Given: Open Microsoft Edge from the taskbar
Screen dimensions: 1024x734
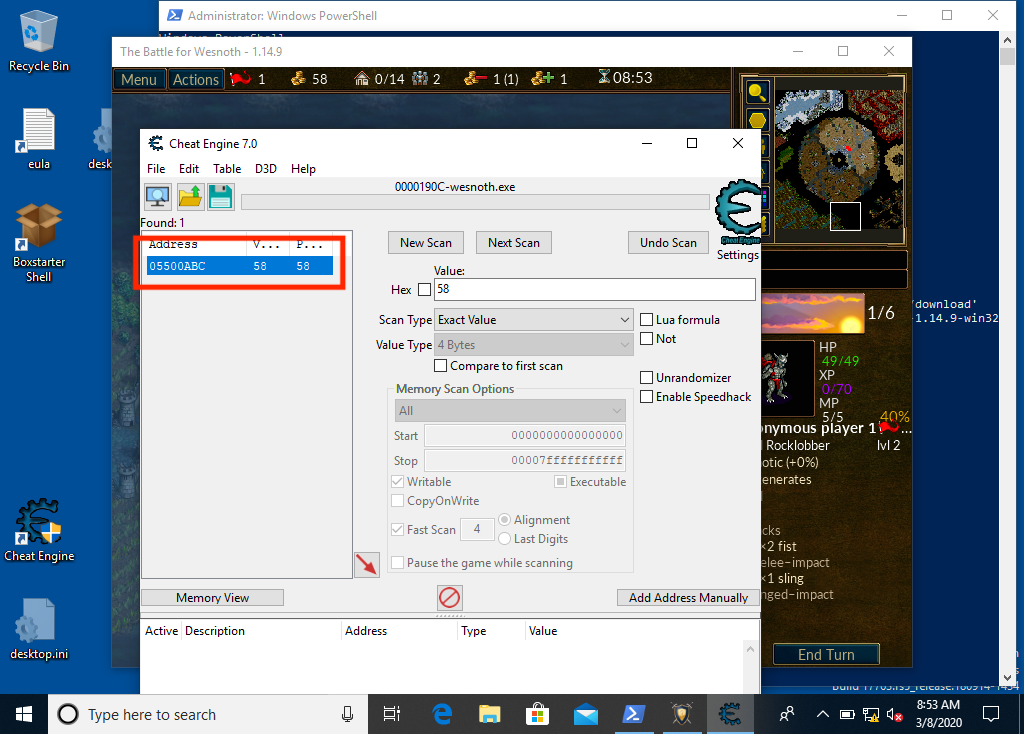Looking at the screenshot, I should [x=442, y=714].
